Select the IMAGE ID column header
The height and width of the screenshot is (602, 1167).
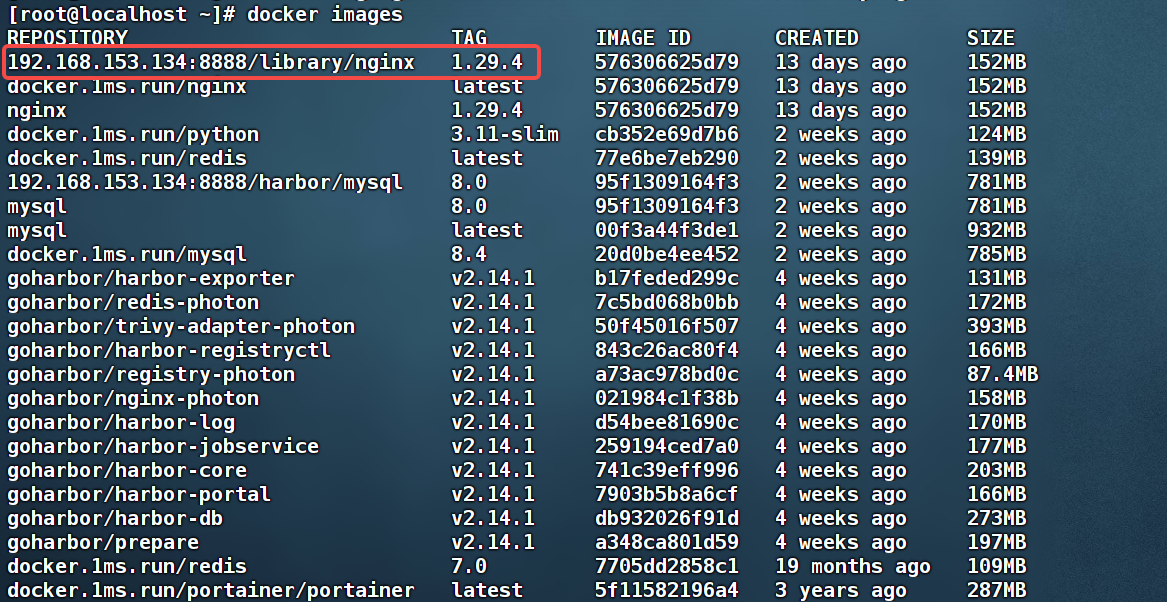coord(643,38)
